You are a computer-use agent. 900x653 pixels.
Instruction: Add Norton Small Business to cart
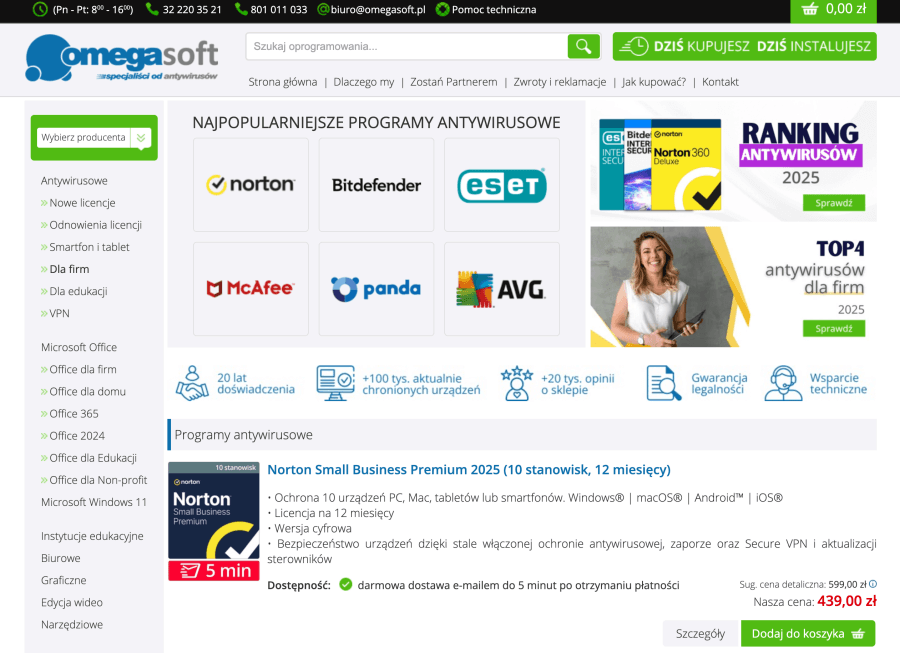point(807,633)
